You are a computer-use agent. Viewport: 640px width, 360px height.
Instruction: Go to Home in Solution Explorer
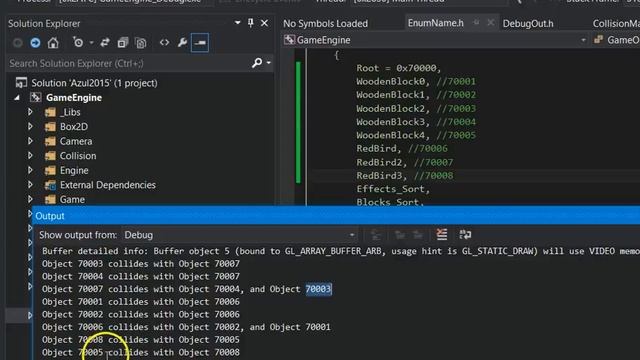click(x=53, y=42)
